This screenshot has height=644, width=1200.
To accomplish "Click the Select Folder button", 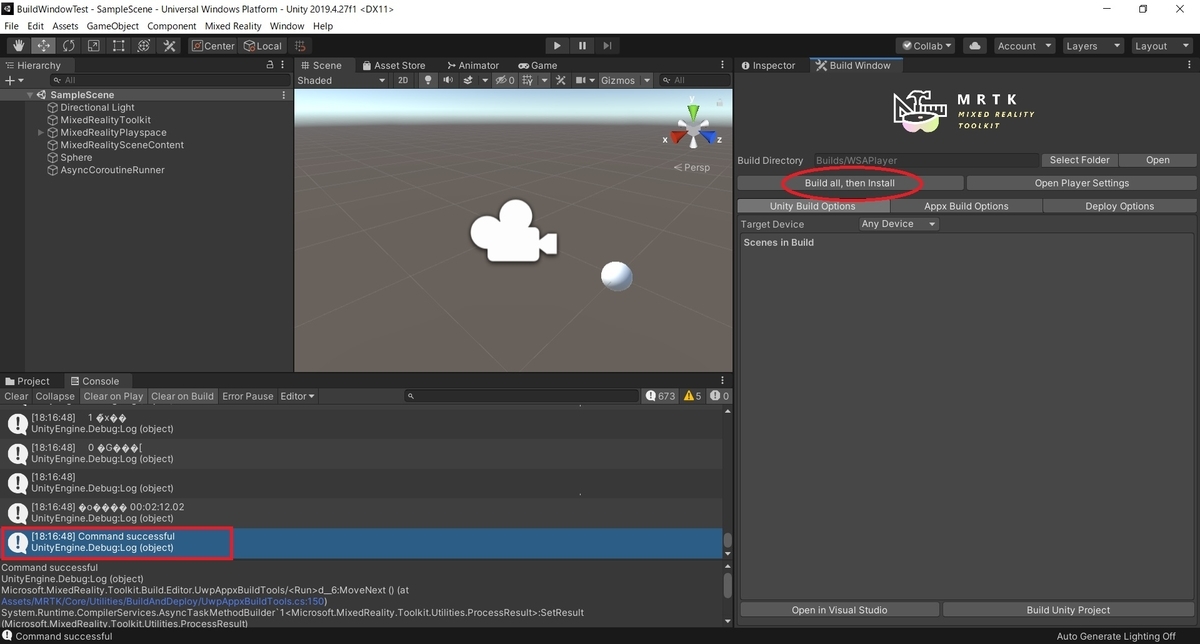I will (1079, 160).
